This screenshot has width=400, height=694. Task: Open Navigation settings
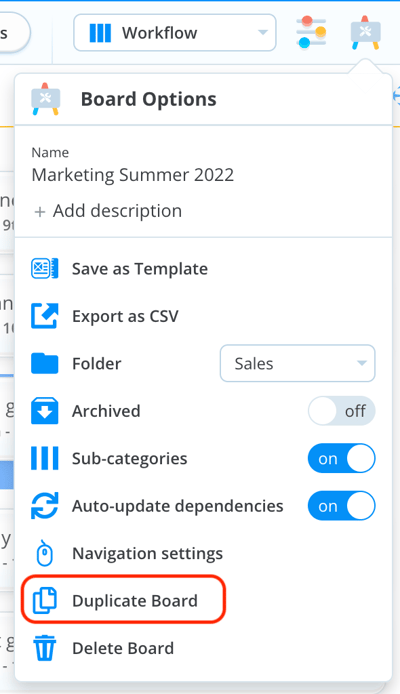point(147,553)
